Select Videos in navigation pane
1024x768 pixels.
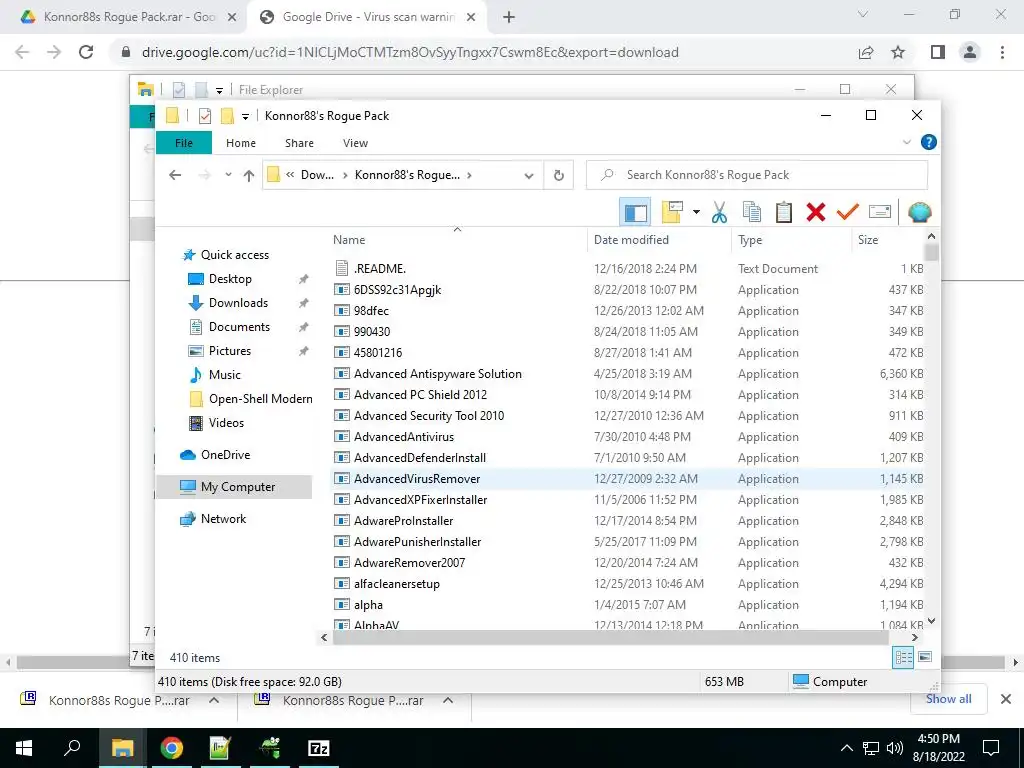click(x=226, y=423)
